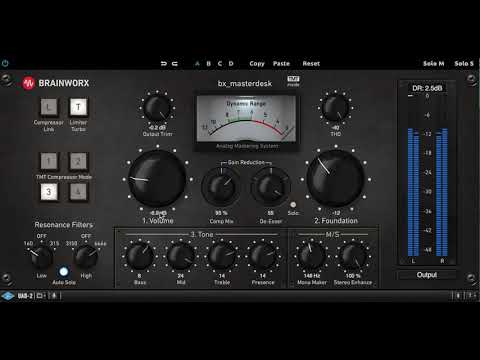Click the UAD-2 label in bottom bar
The image size is (480, 360).
(x=25, y=296)
